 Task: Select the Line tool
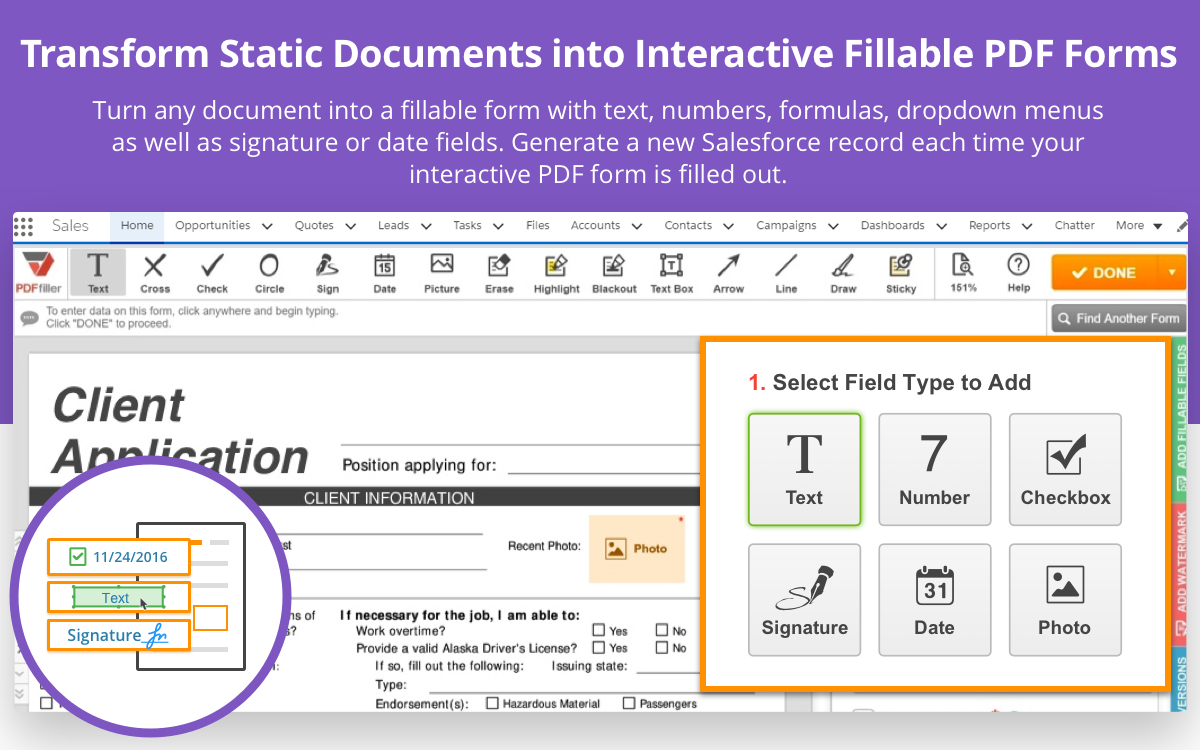(x=786, y=272)
